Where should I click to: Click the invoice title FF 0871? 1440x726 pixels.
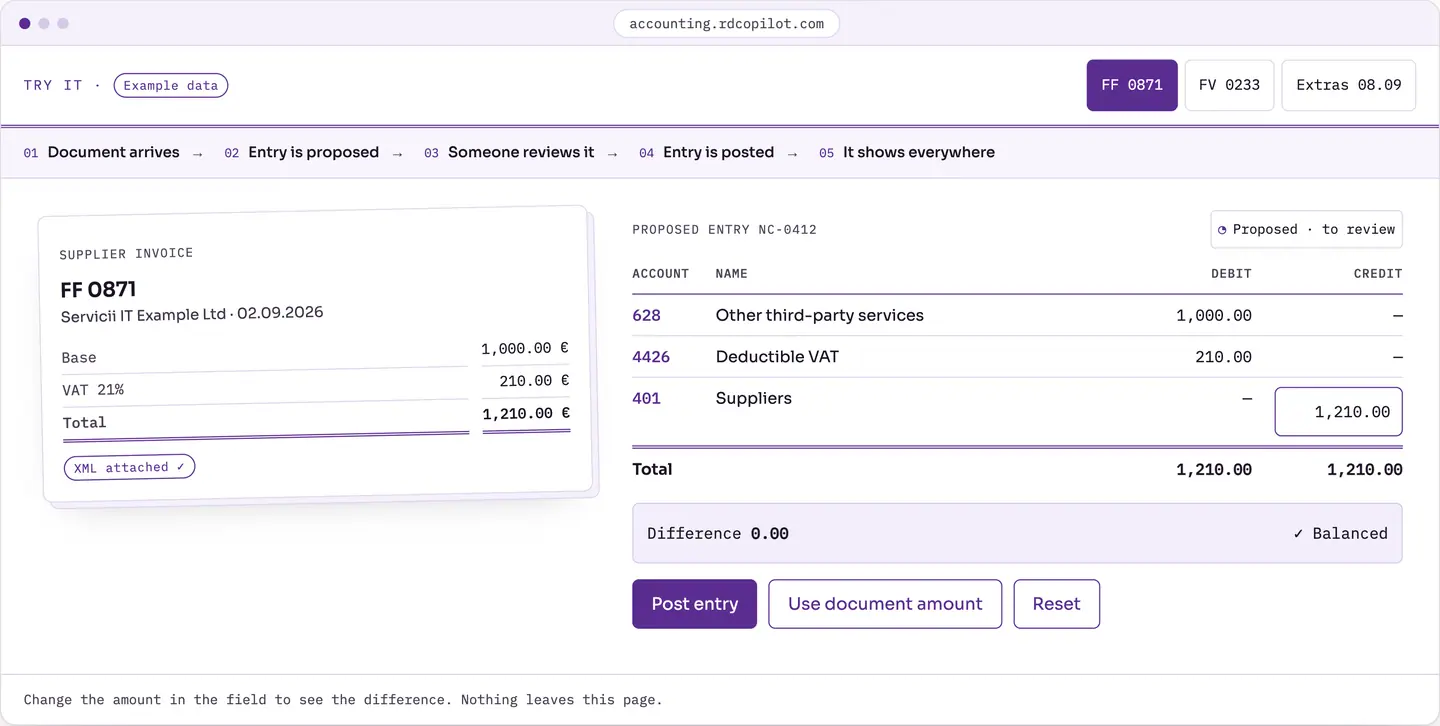(x=98, y=289)
